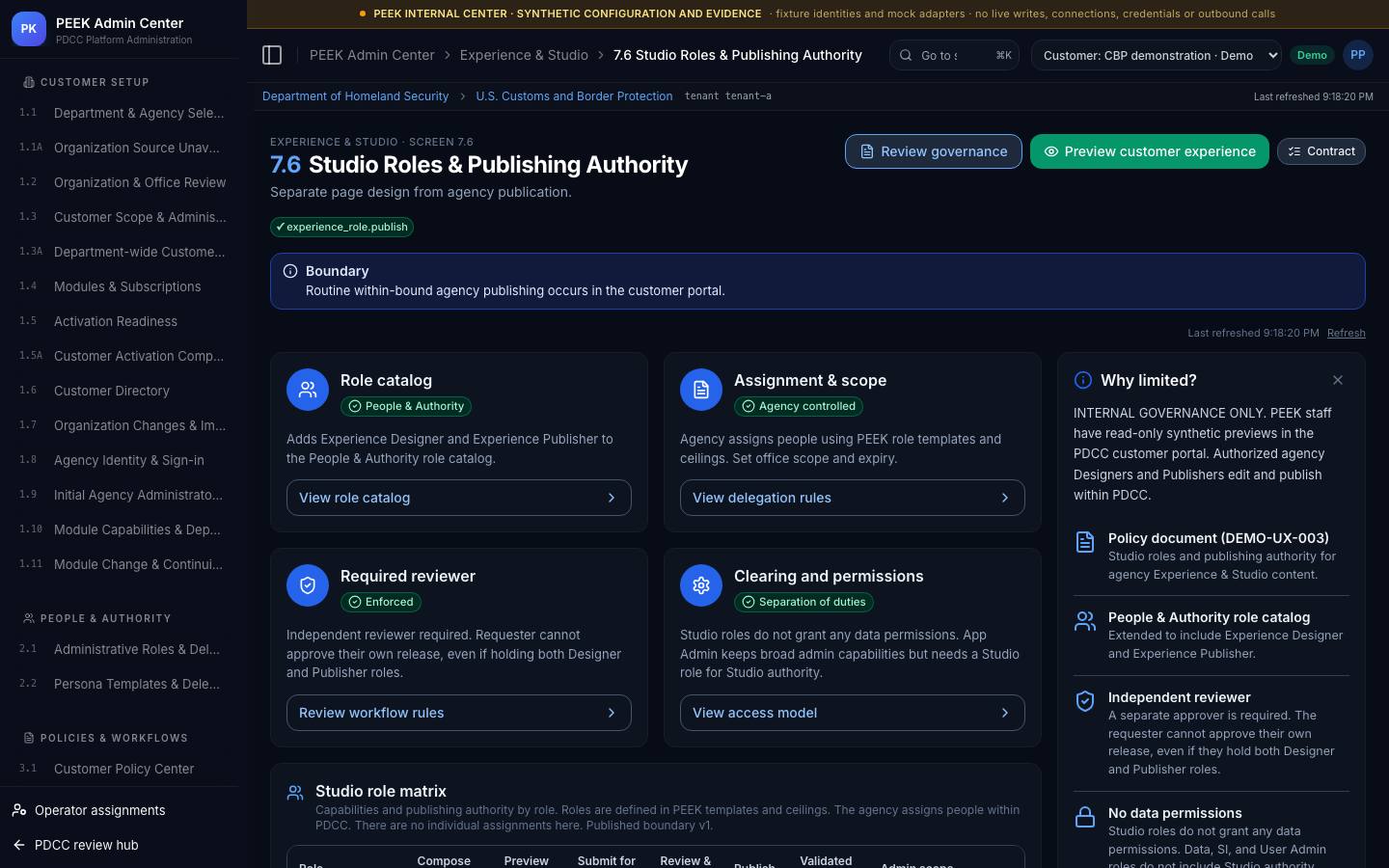The width and height of the screenshot is (1389, 868).
Task: Click the People & Authority role catalog icon
Action: pos(1085,621)
